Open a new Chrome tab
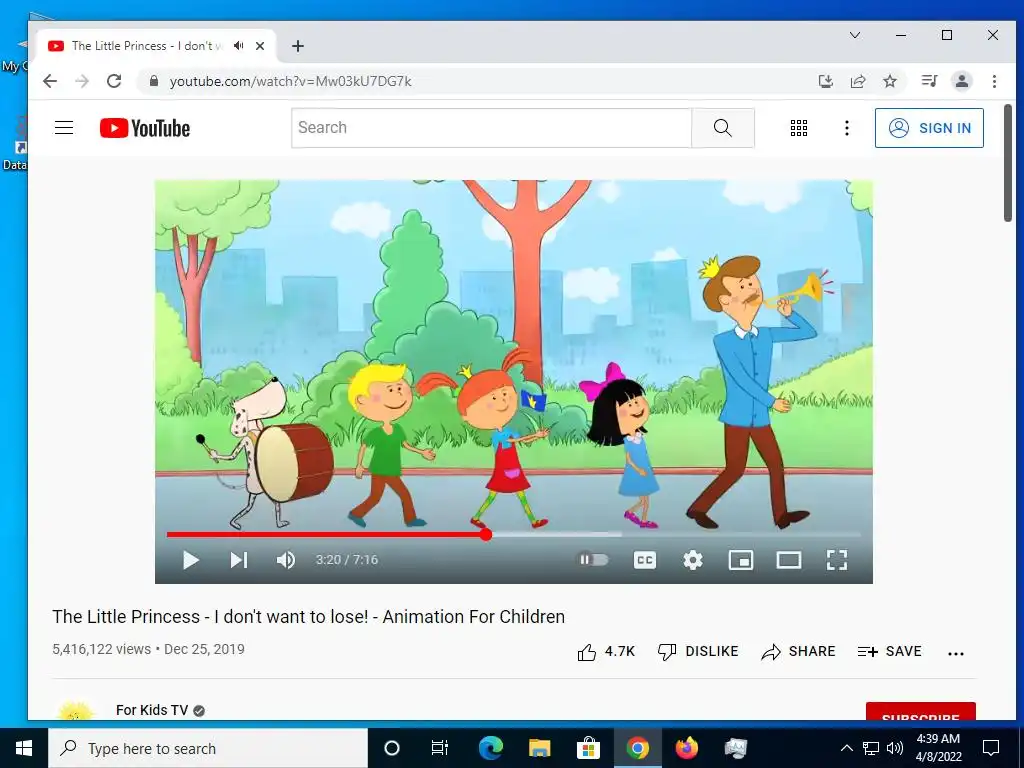1024x768 pixels. (298, 46)
